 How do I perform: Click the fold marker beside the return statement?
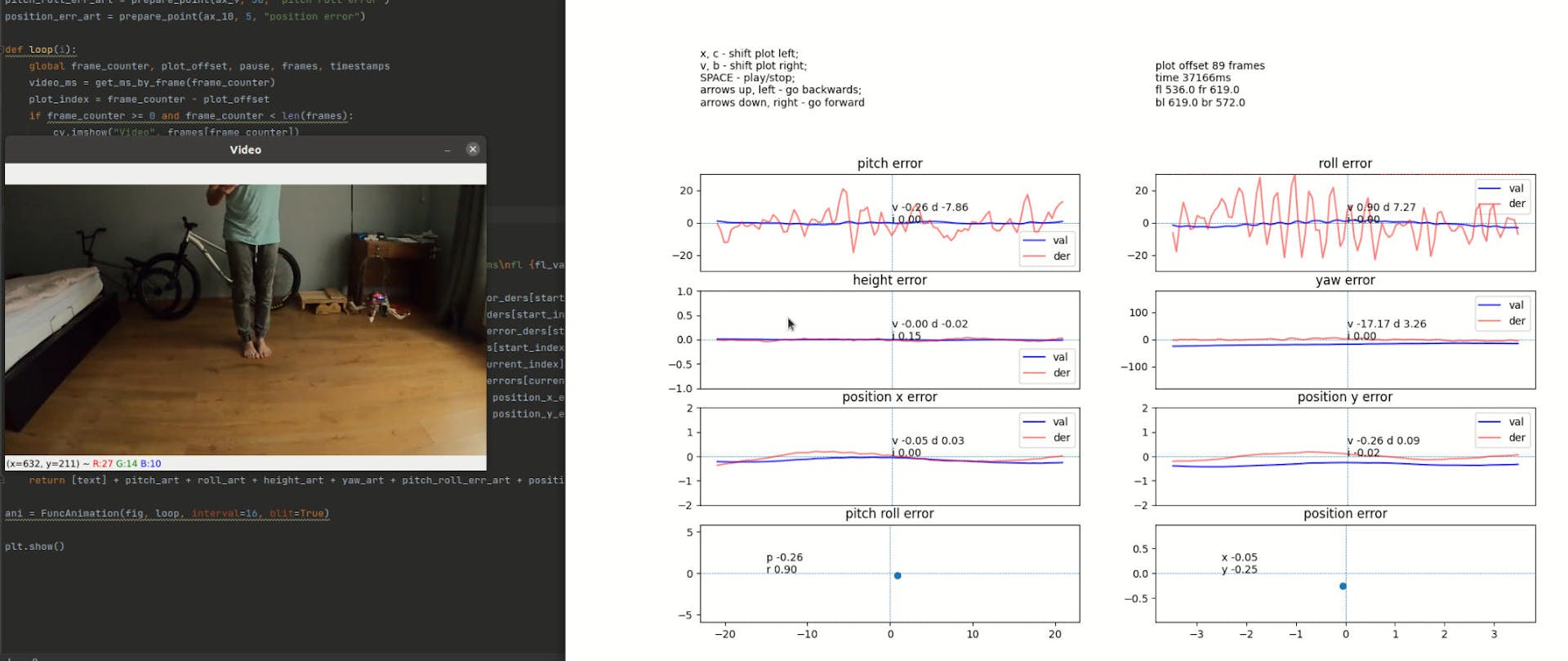pyautogui.click(x=3, y=480)
